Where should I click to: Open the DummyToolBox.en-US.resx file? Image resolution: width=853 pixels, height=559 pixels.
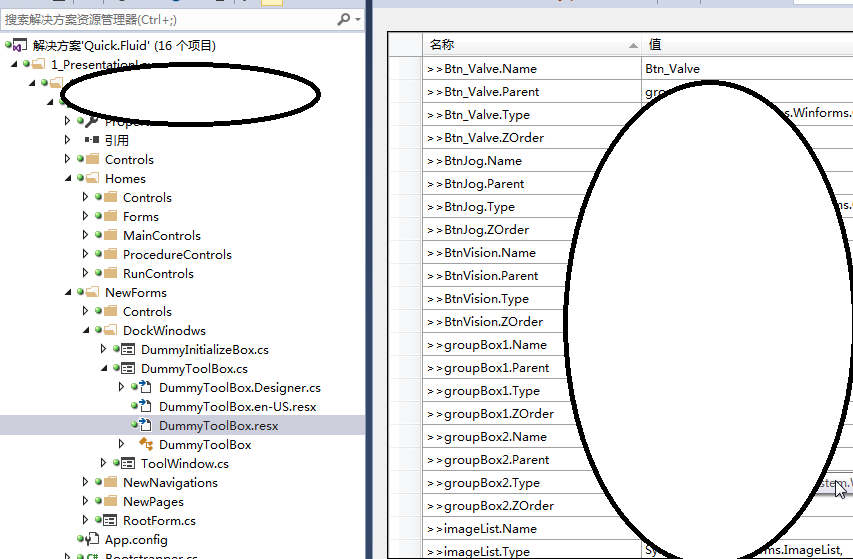click(x=237, y=407)
